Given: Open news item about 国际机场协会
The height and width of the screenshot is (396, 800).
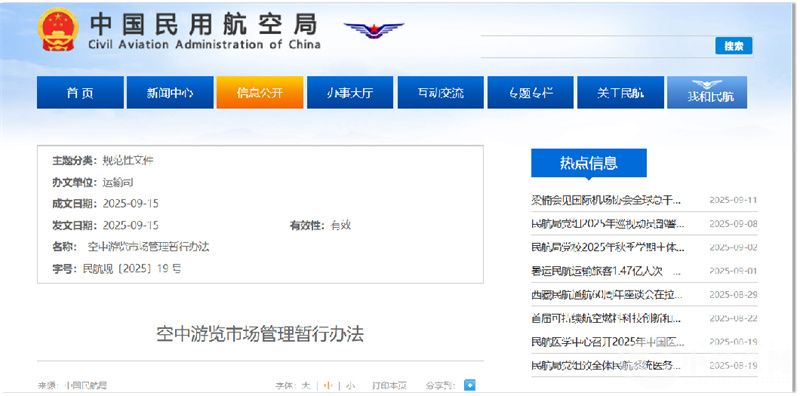Looking at the screenshot, I should pos(606,200).
